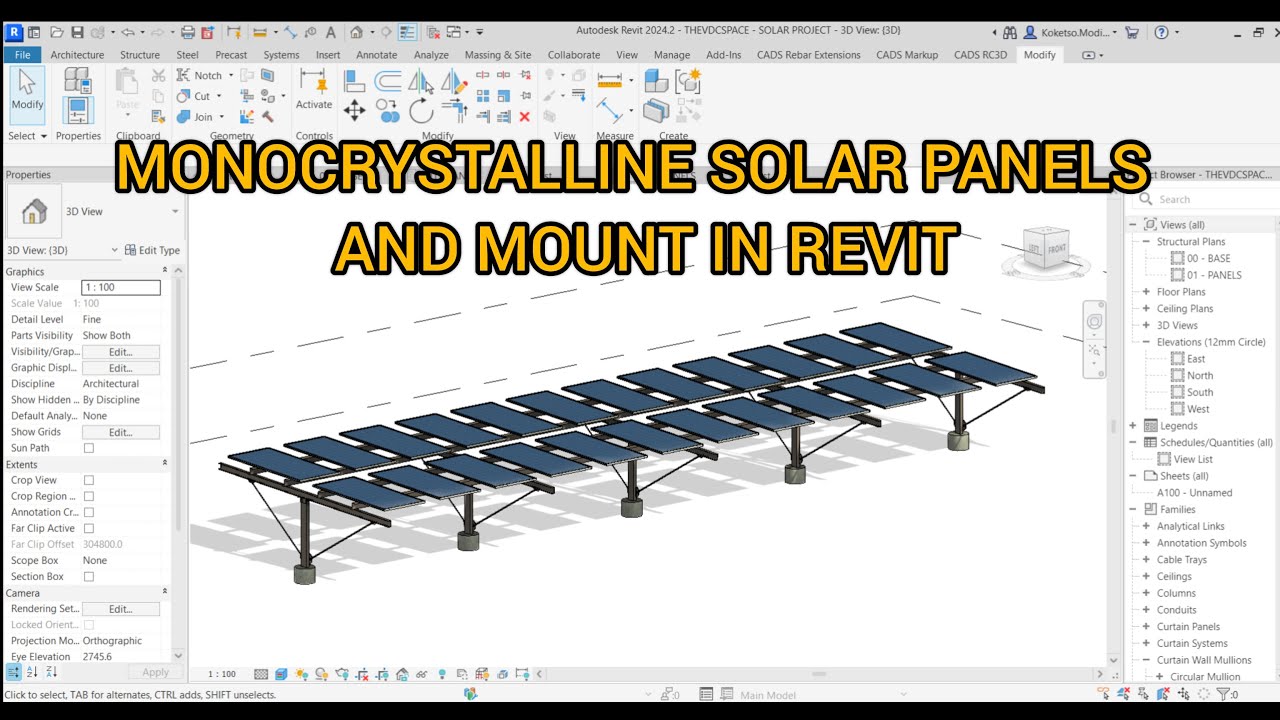Select the Mirror Pick Axis tool
The height and width of the screenshot is (720, 1280).
(x=421, y=81)
